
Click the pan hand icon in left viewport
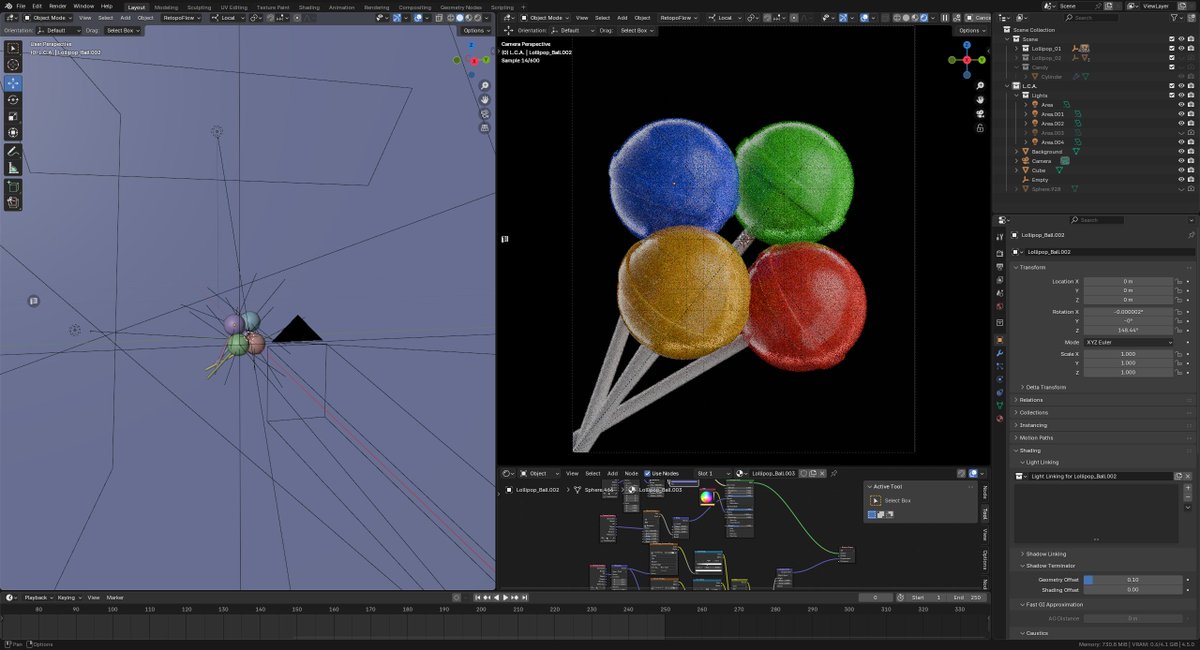[x=484, y=100]
